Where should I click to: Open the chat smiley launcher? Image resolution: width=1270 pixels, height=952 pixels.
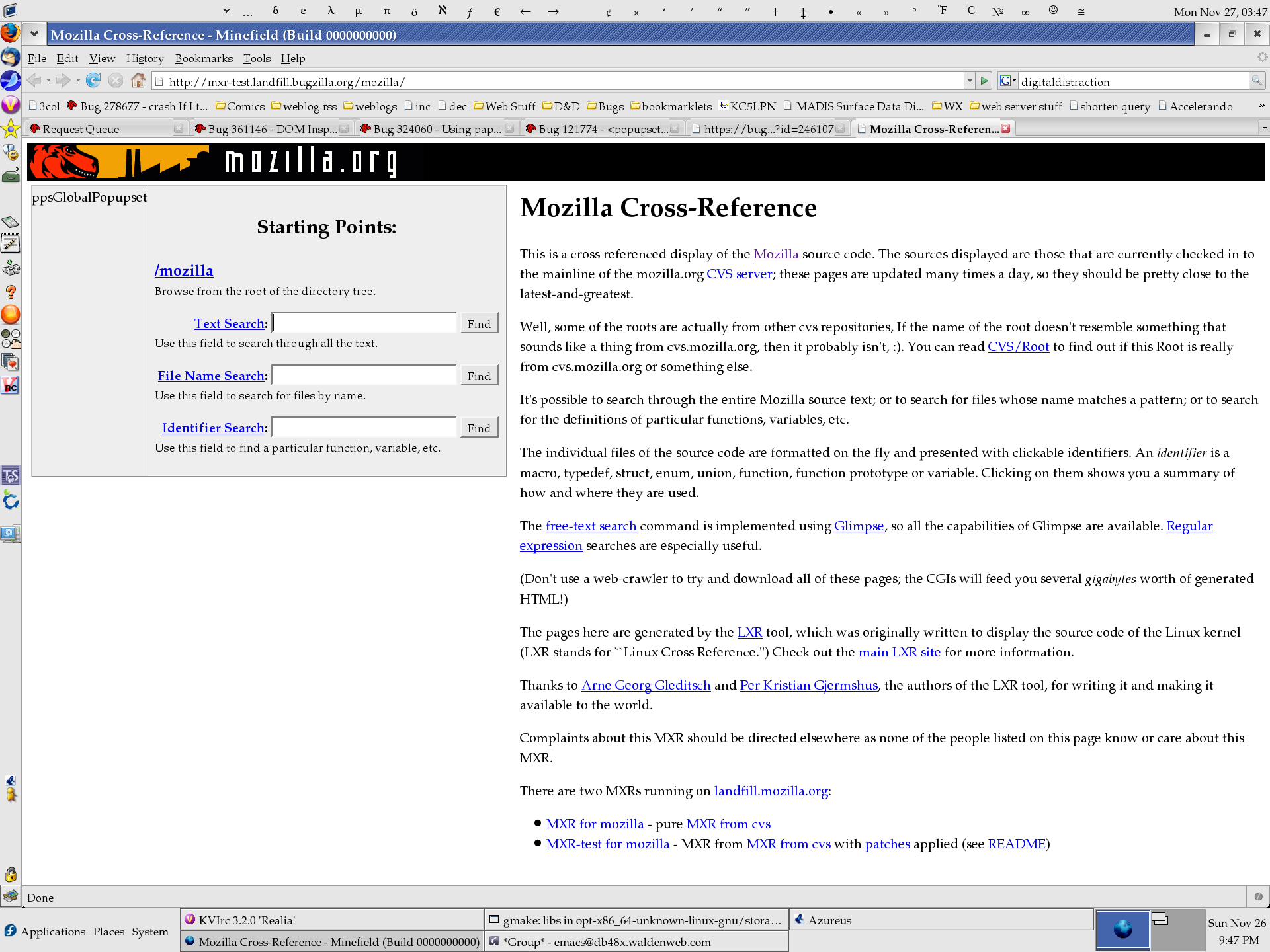pos(11,153)
